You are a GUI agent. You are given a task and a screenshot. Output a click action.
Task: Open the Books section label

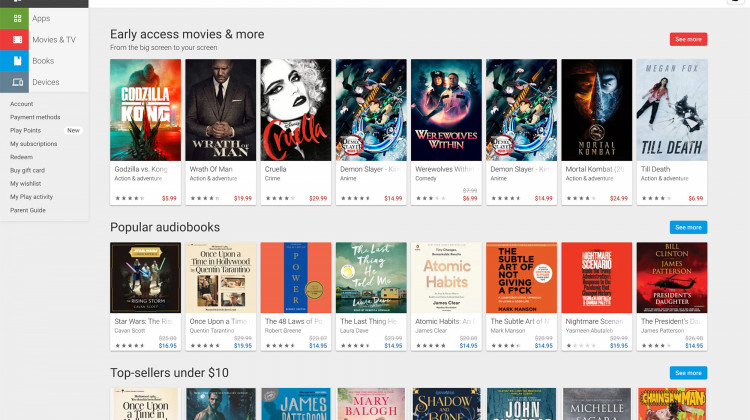click(x=43, y=61)
